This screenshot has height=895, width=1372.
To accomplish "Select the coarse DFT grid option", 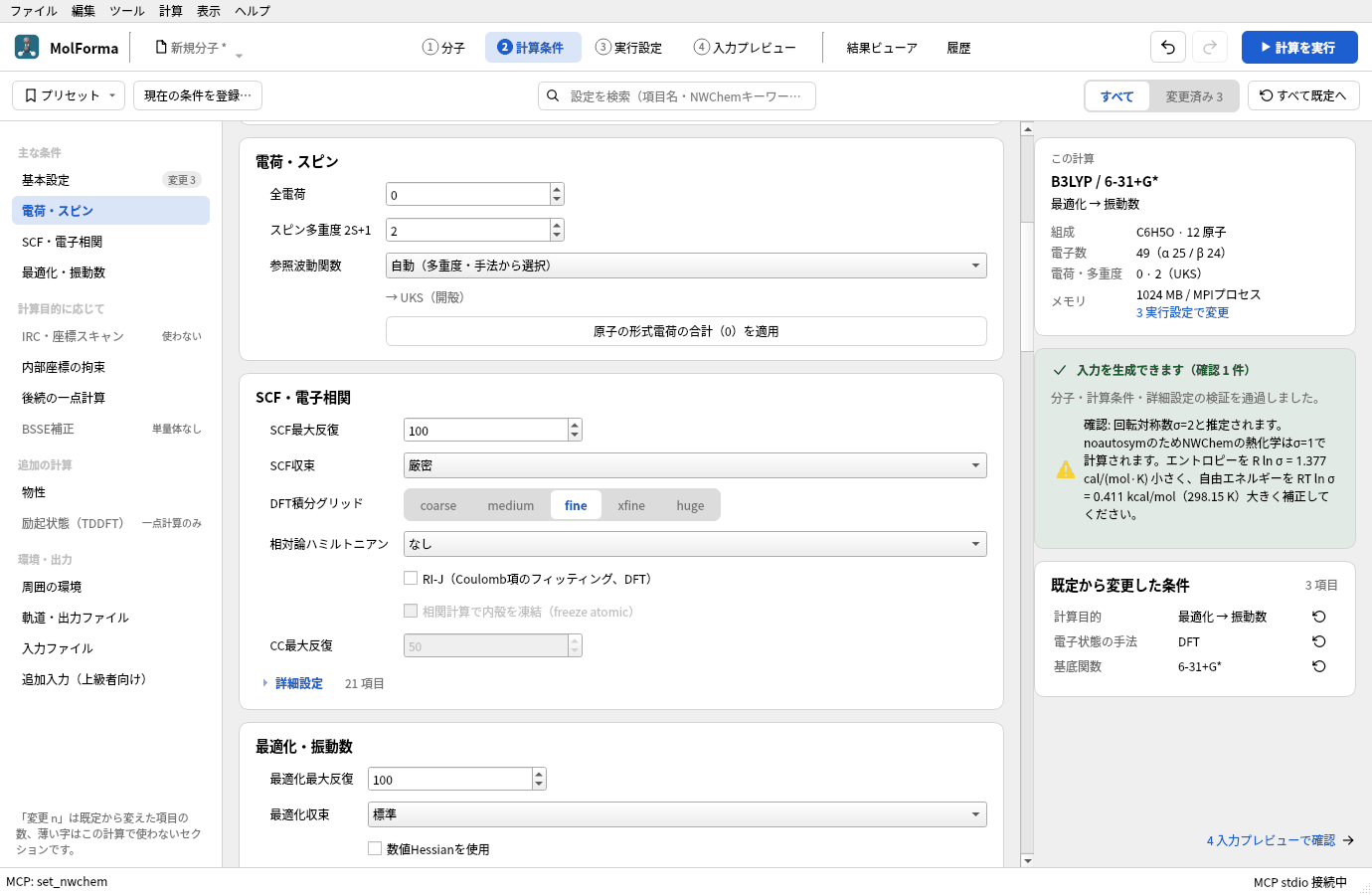I will [438, 505].
